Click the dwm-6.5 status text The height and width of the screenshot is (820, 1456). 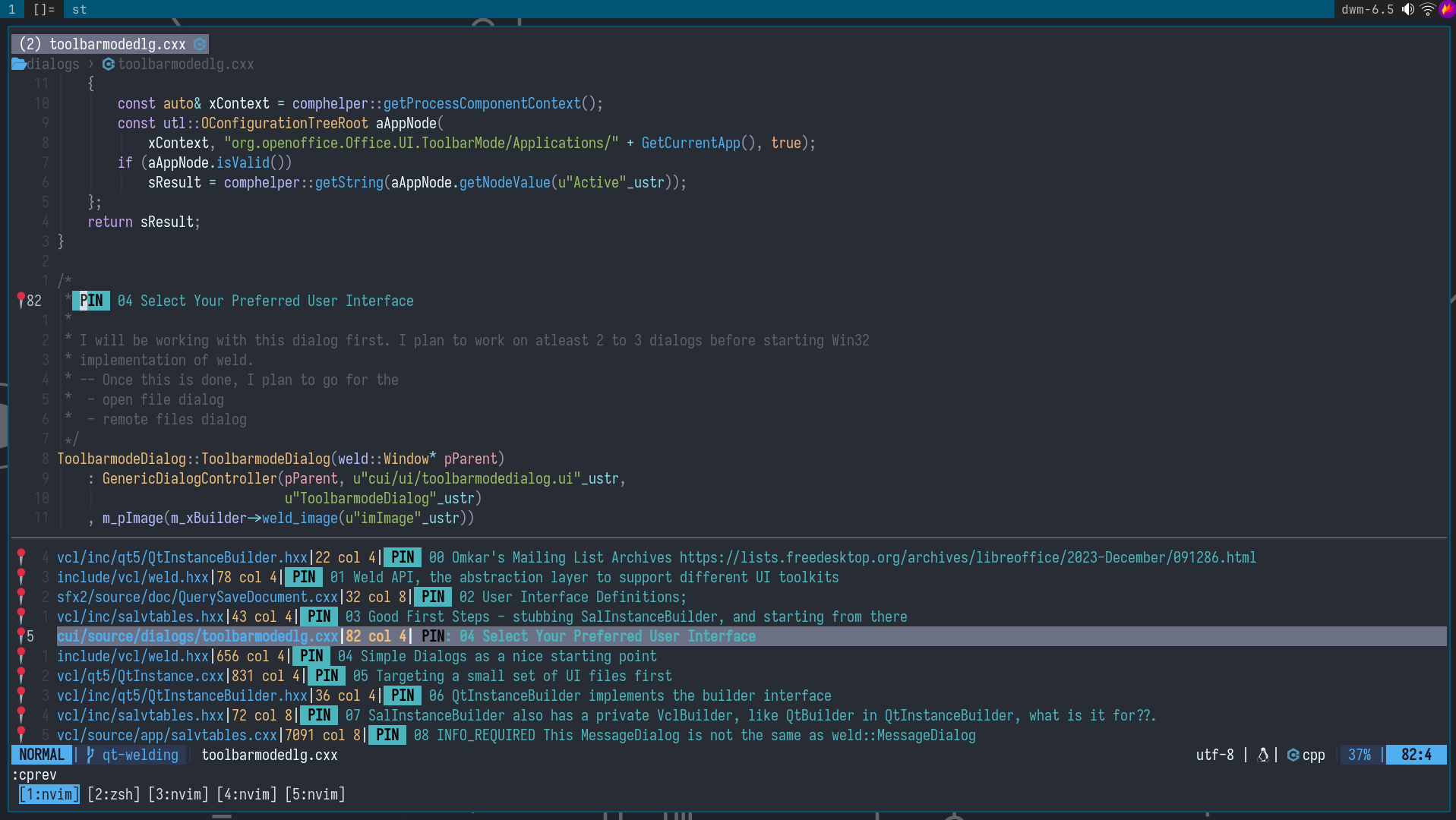click(1367, 9)
